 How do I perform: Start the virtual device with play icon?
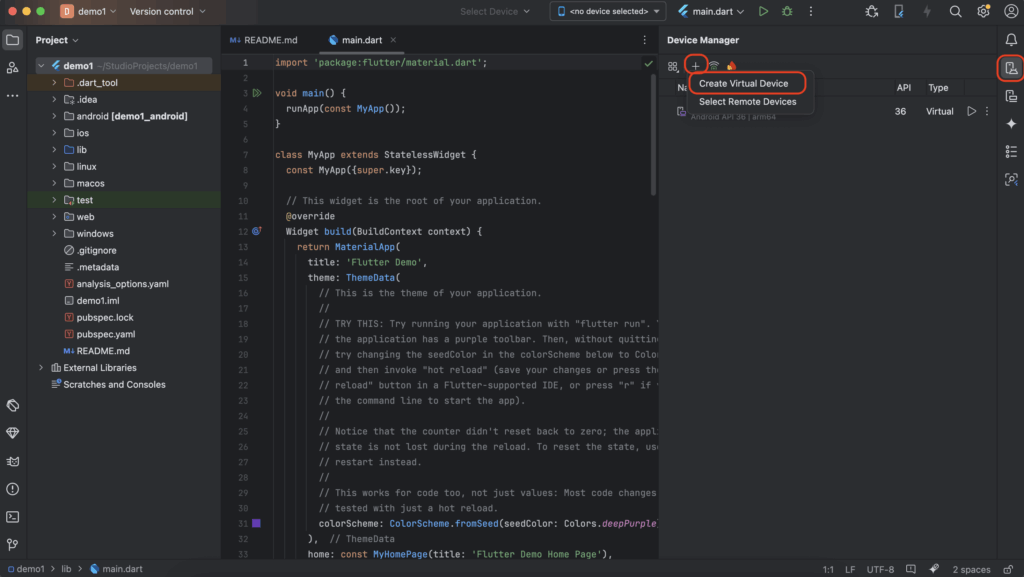[971, 111]
